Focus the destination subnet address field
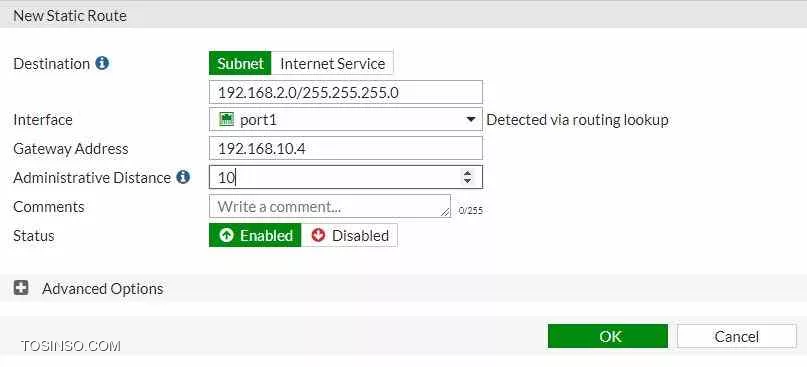Image resolution: width=807 pixels, height=367 pixels. [x=346, y=92]
